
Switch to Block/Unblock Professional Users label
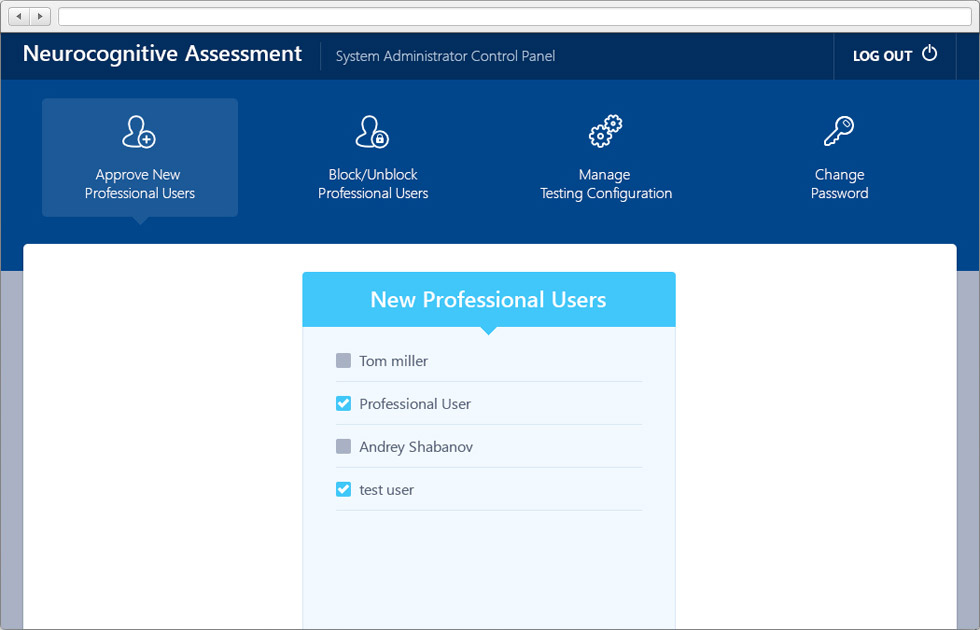pos(373,184)
